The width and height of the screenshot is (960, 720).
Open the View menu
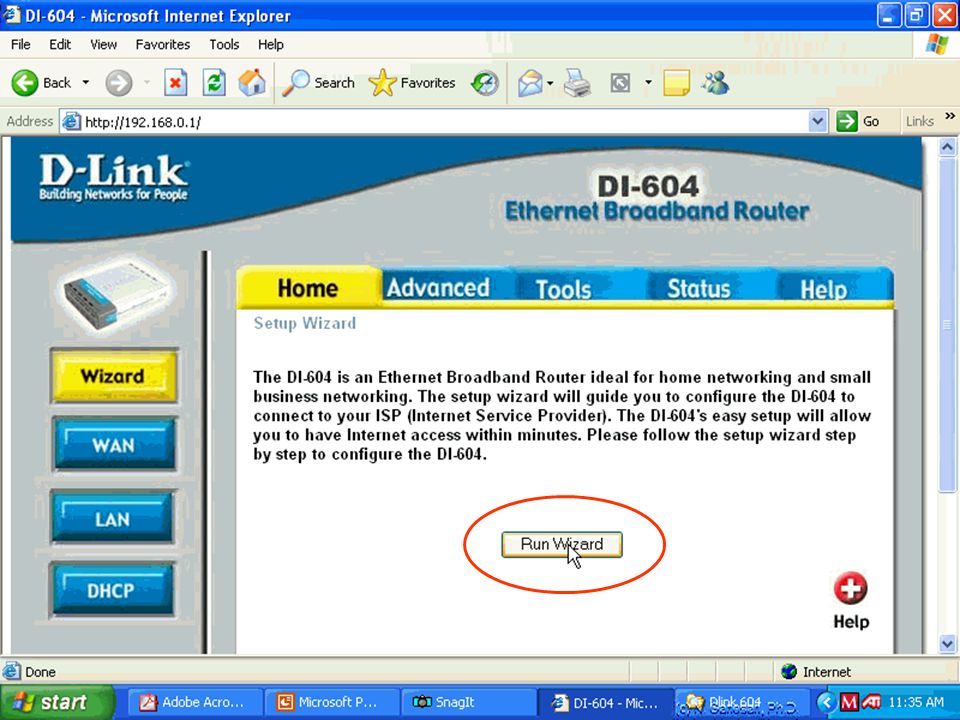[103, 45]
